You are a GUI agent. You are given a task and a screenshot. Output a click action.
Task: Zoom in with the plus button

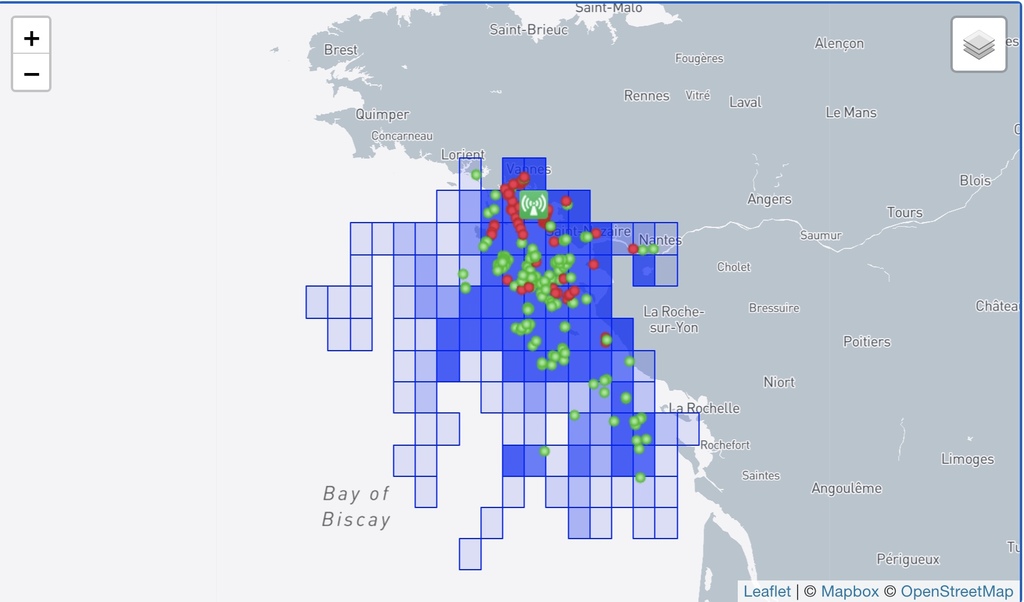pyautogui.click(x=31, y=38)
